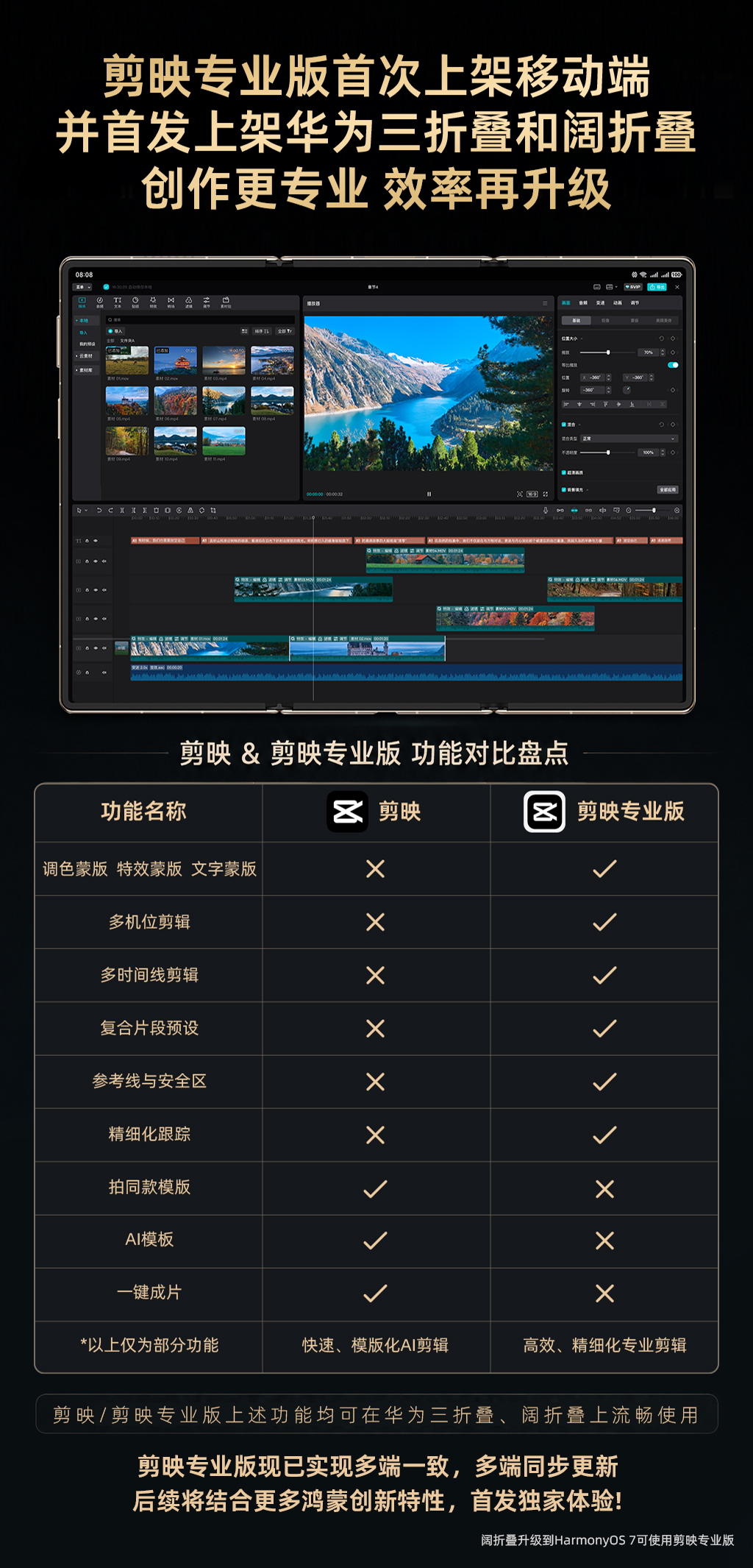Switch media list to grid view icon
Screen dimensions: 753x1568
(x=245, y=331)
